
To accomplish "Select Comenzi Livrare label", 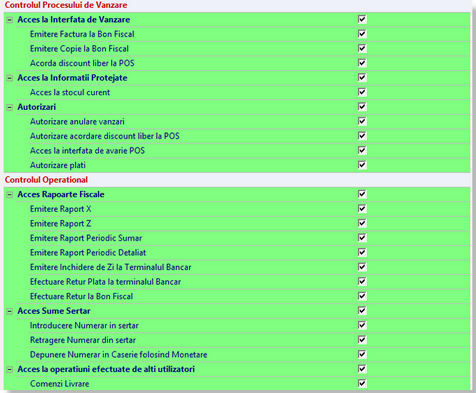I will tap(59, 384).
